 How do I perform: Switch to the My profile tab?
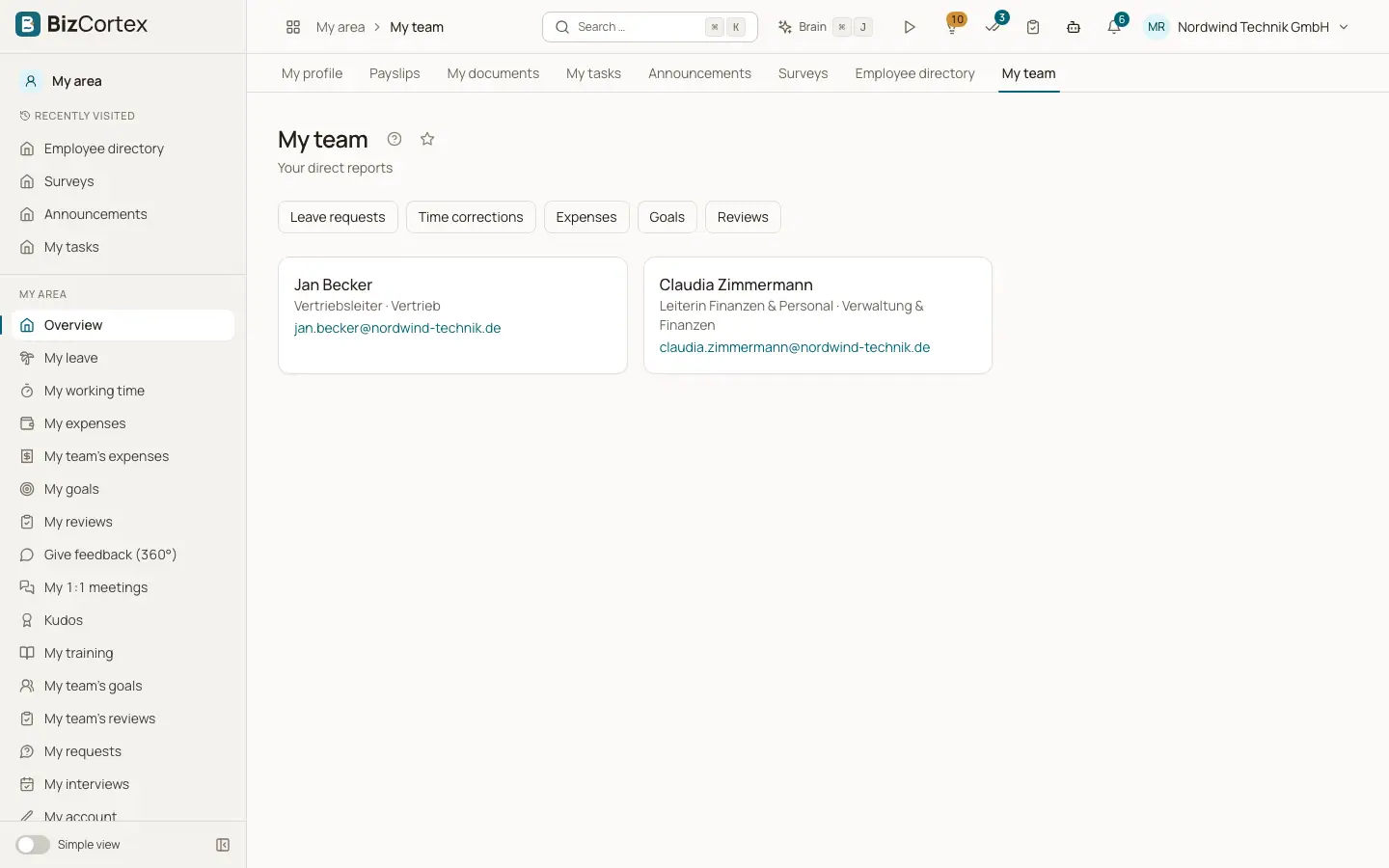312,73
